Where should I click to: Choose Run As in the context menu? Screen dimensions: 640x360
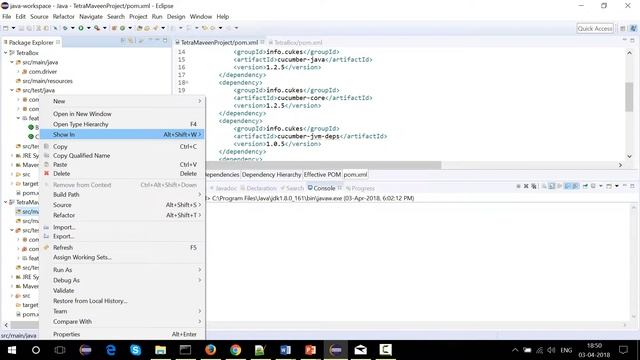122,270
